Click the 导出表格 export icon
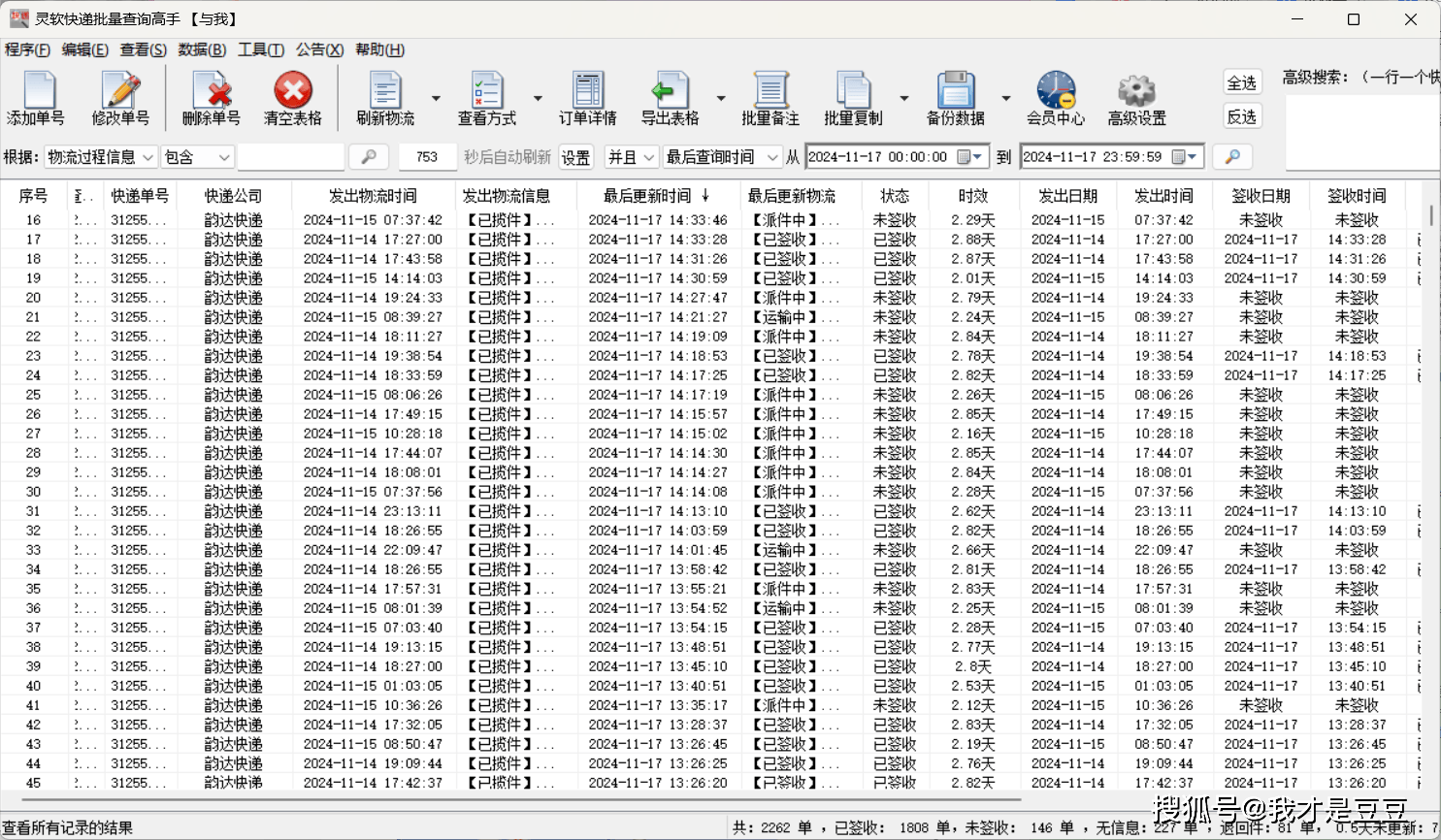Screen dimensions: 1441x840 (x=670, y=91)
